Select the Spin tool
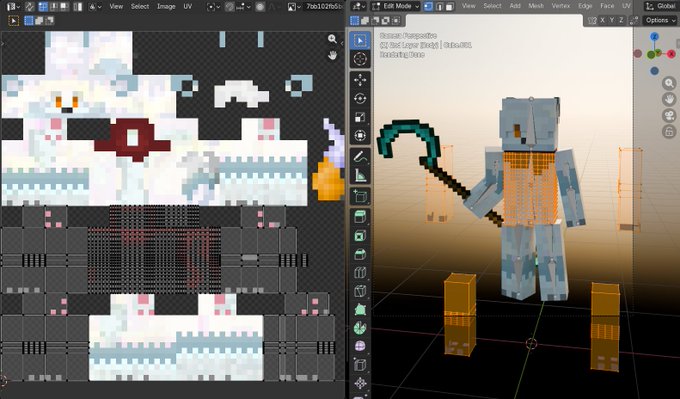 click(x=360, y=328)
